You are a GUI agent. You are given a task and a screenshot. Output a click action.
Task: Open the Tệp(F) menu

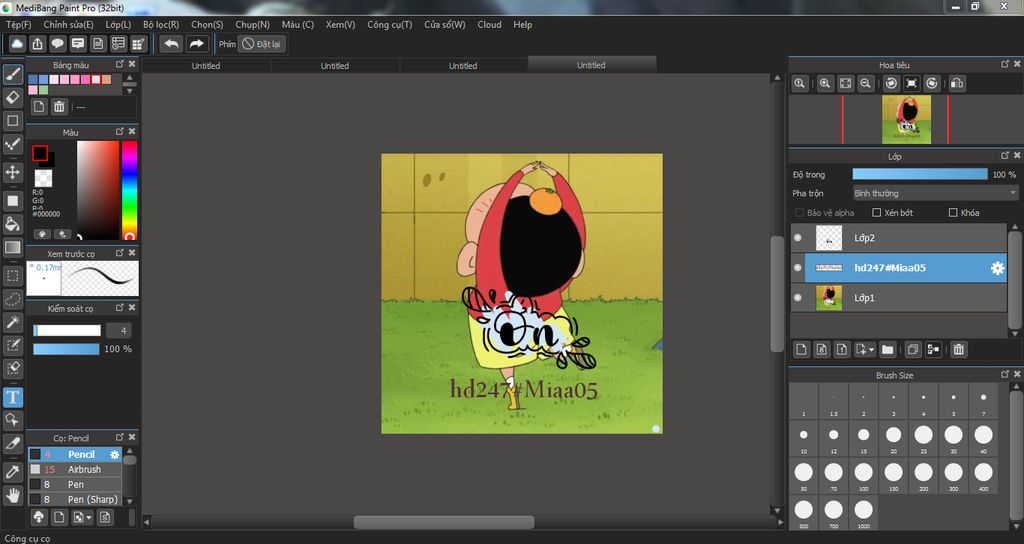pyautogui.click(x=19, y=25)
